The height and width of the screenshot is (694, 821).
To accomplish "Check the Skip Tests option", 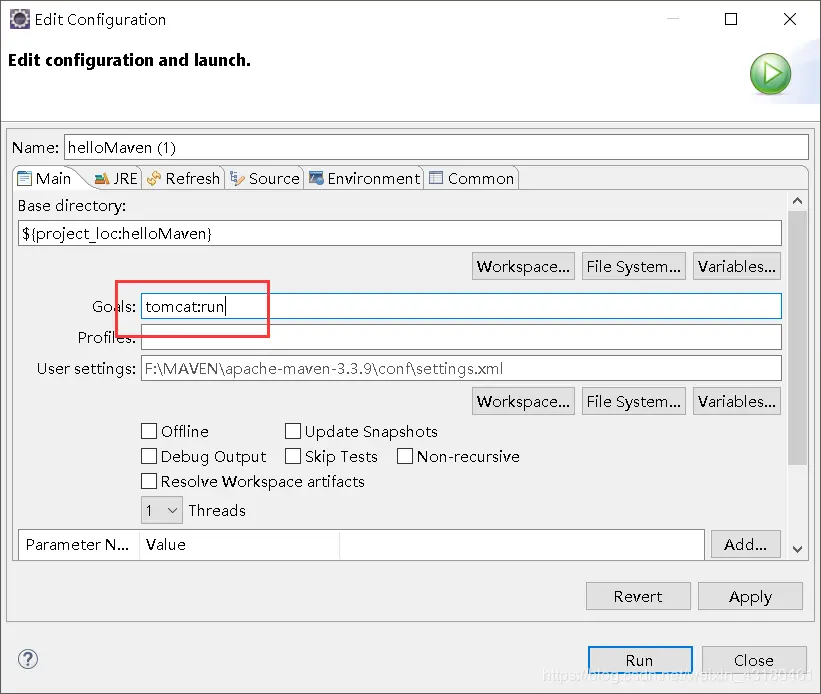I will (x=293, y=456).
